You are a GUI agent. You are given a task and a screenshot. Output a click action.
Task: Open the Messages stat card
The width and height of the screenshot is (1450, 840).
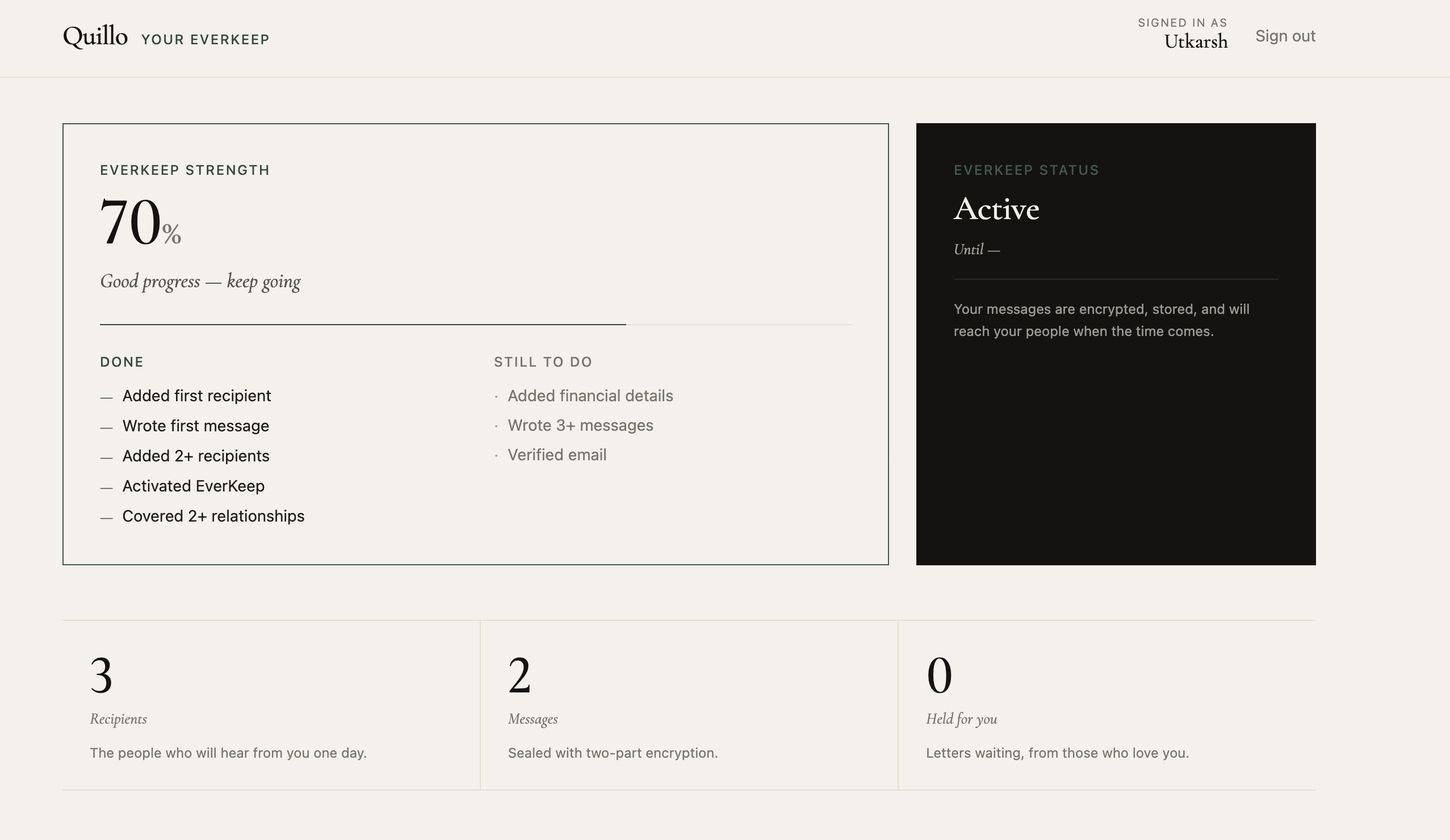689,705
